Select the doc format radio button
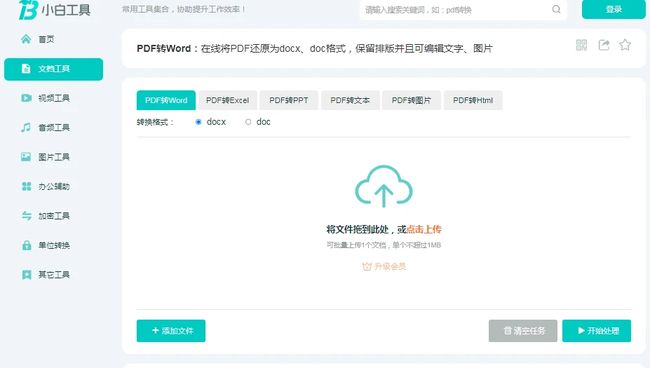 pyautogui.click(x=248, y=122)
